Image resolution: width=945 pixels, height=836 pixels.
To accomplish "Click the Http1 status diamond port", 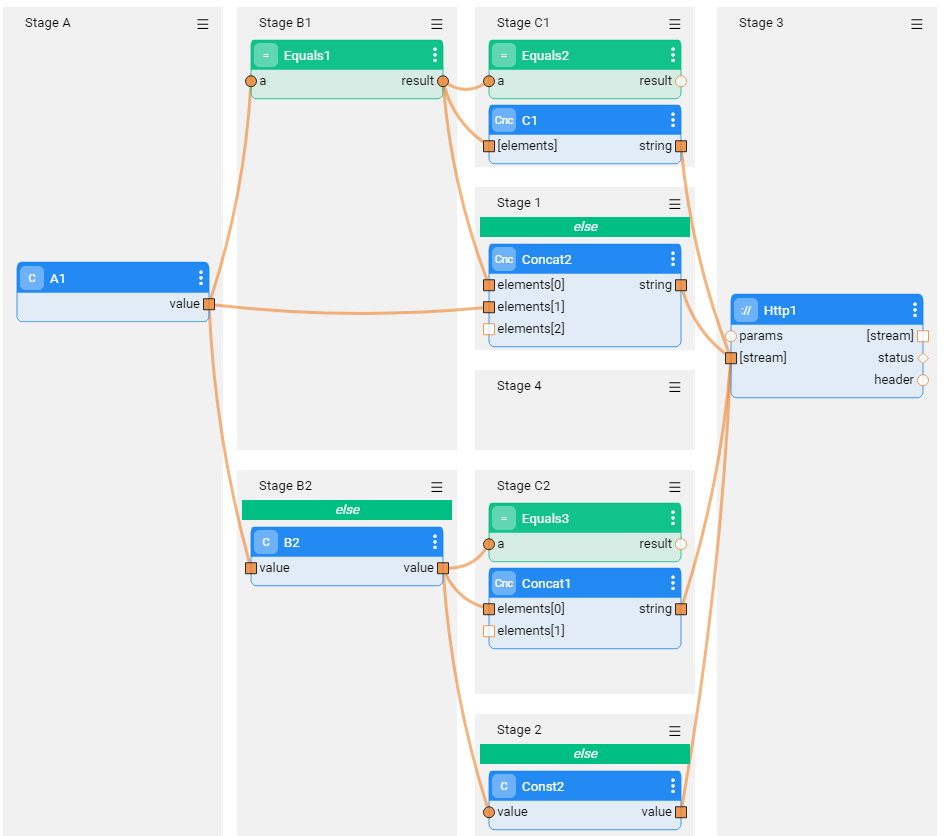I will (923, 358).
